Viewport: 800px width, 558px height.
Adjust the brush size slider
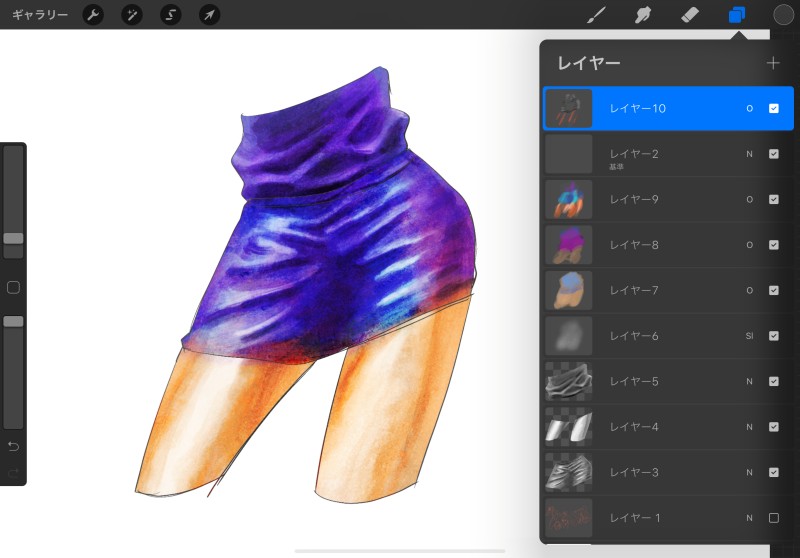[x=13, y=238]
